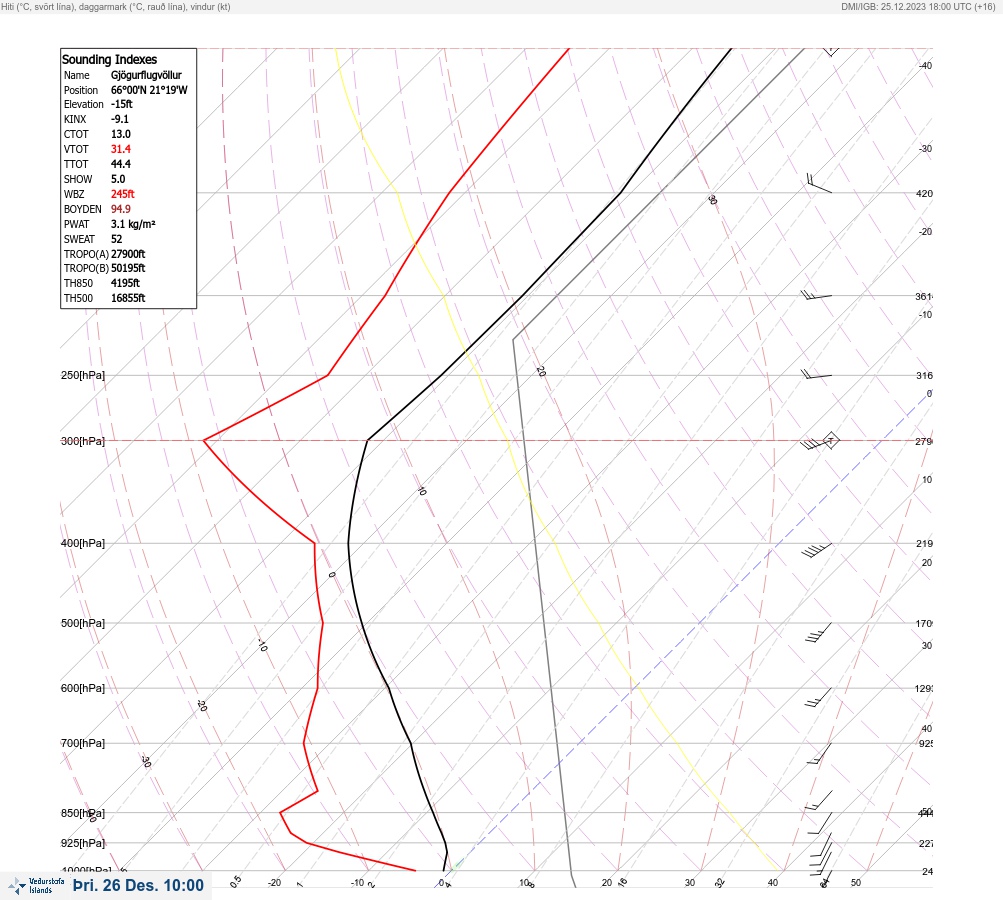Viewport: 1003px width, 900px height.
Task: Click the wind barb at 700 hPa level
Action: (819, 754)
